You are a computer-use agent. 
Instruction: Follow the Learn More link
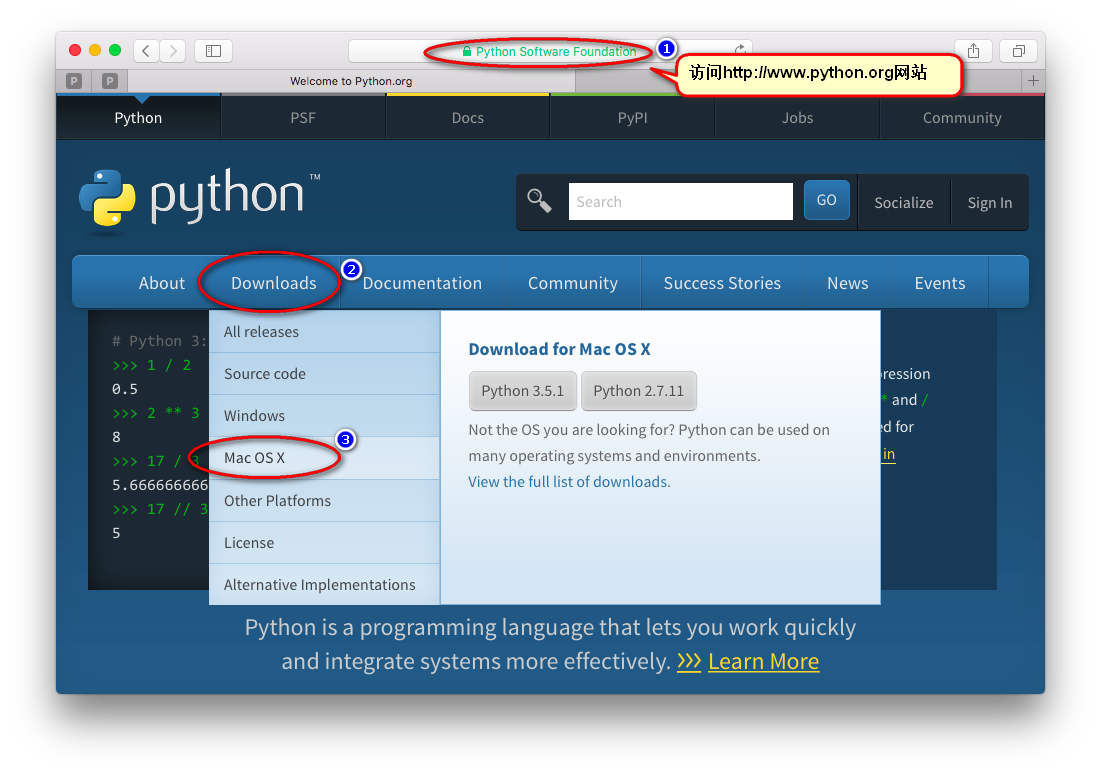pos(763,661)
